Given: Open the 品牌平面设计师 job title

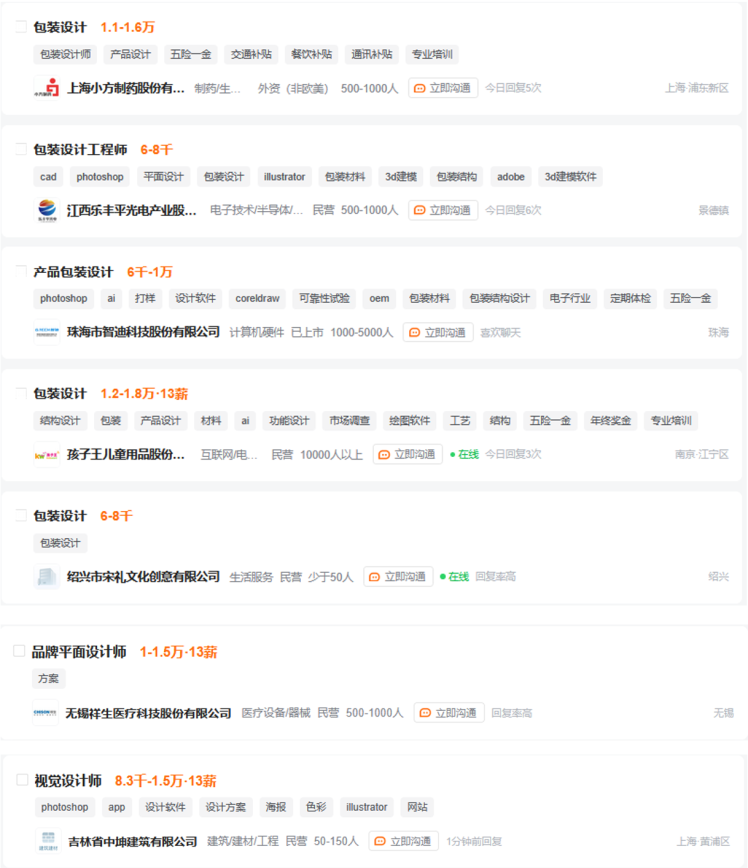Looking at the screenshot, I should [79, 652].
